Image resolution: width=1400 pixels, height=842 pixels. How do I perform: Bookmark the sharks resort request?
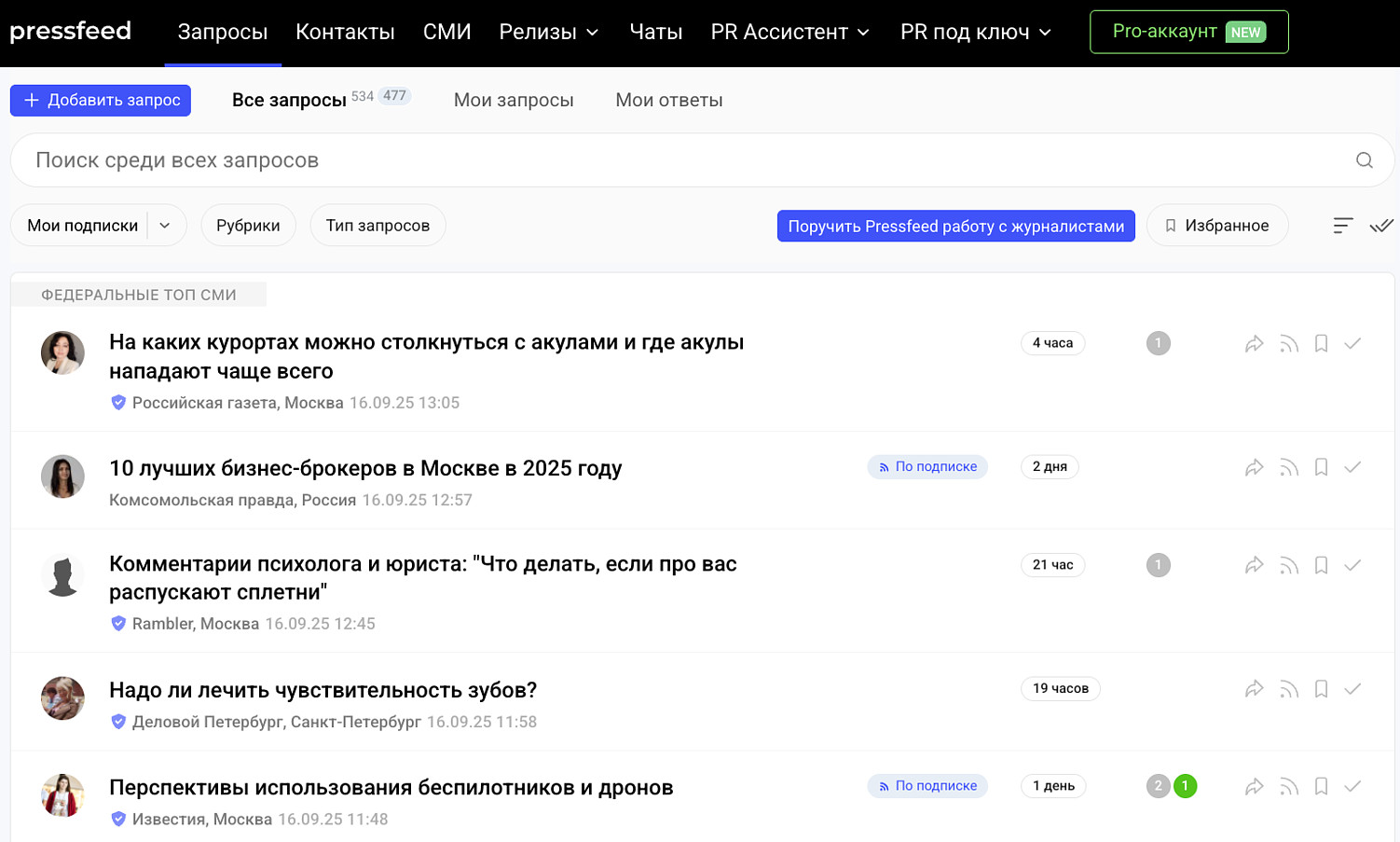(1321, 344)
